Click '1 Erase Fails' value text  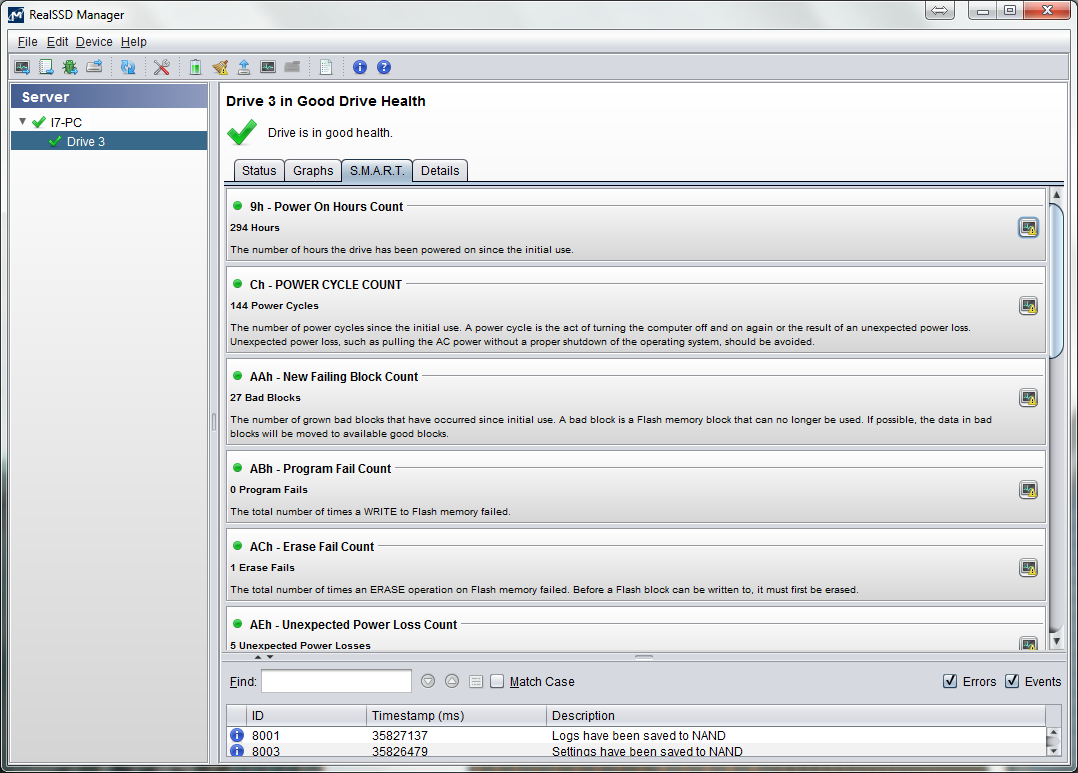262,568
